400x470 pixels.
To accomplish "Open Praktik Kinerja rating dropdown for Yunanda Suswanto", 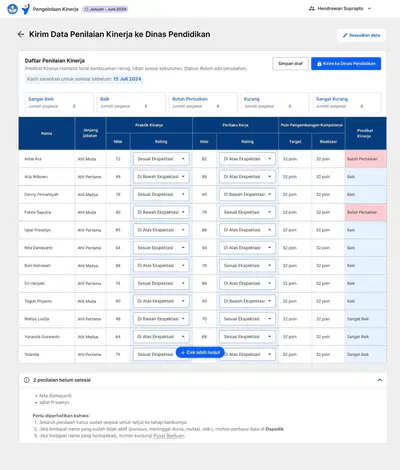I will pyautogui.click(x=161, y=337).
